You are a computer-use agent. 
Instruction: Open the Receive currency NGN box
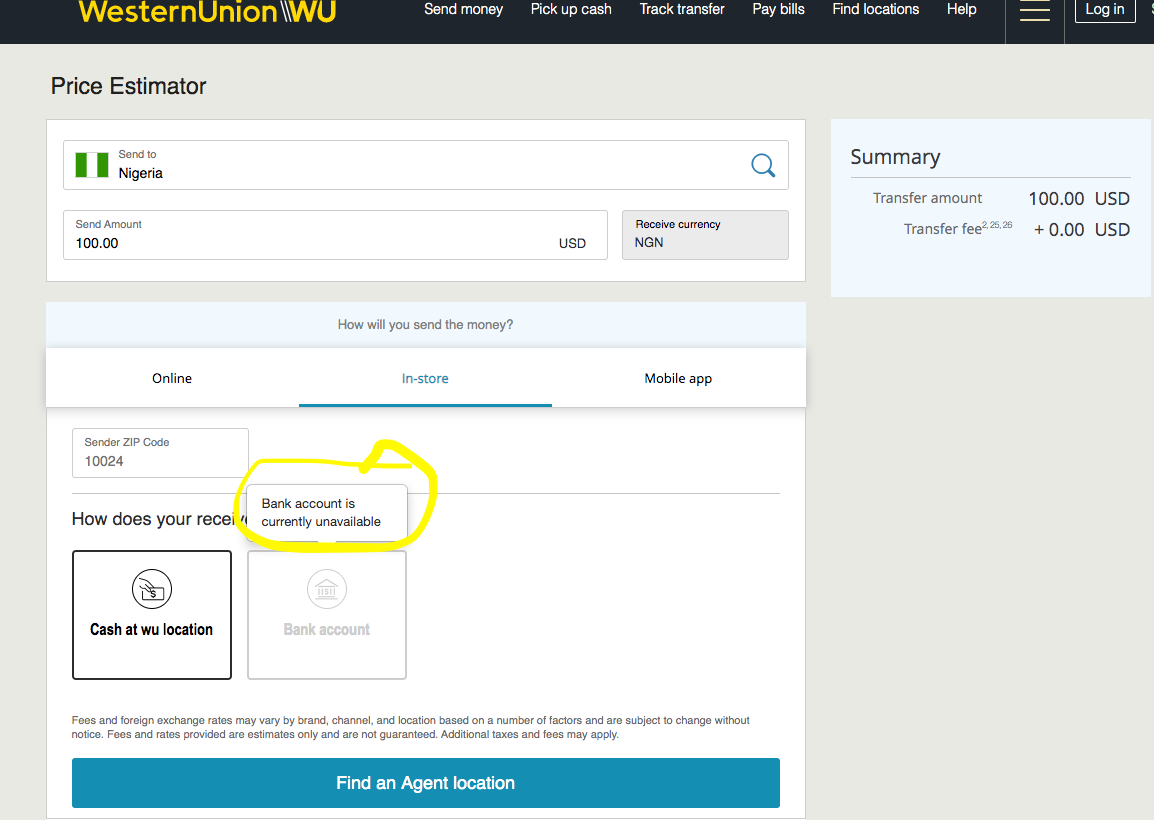[x=705, y=235]
